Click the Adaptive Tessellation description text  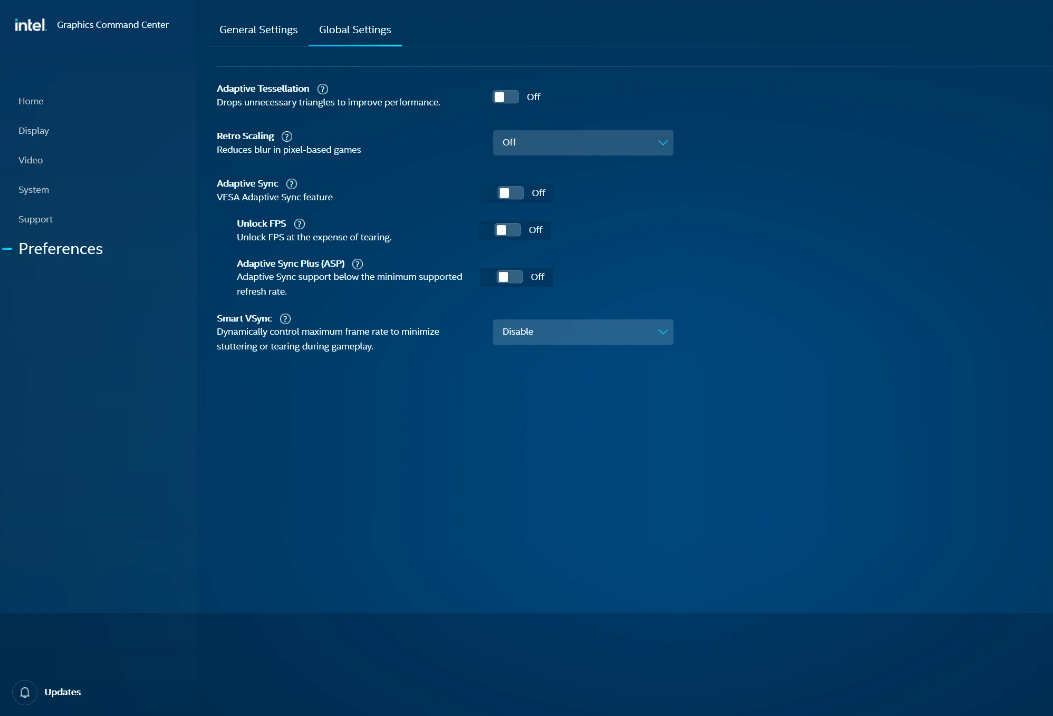(328, 103)
